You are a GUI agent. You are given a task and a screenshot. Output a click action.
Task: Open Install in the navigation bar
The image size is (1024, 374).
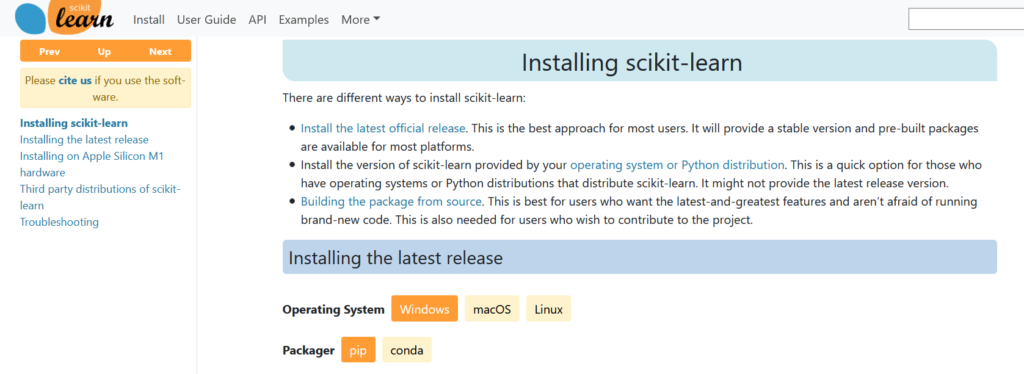coord(149,20)
